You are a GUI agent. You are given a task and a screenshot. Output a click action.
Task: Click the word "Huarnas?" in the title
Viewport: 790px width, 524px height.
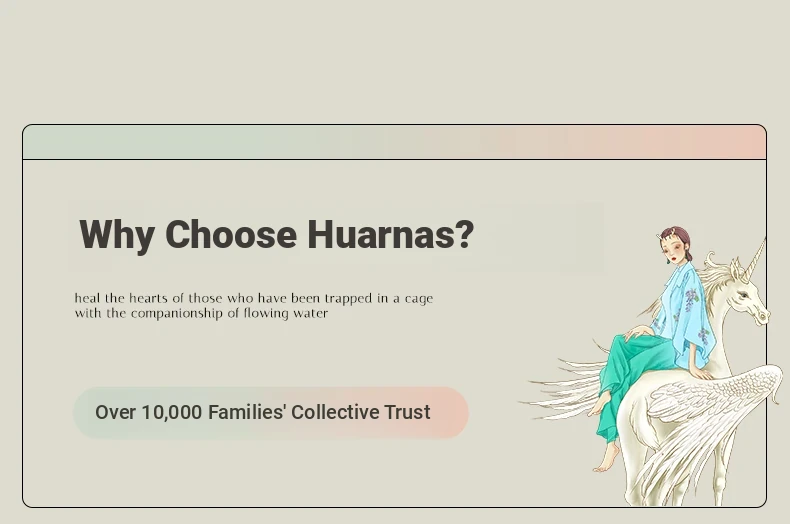[x=390, y=236]
